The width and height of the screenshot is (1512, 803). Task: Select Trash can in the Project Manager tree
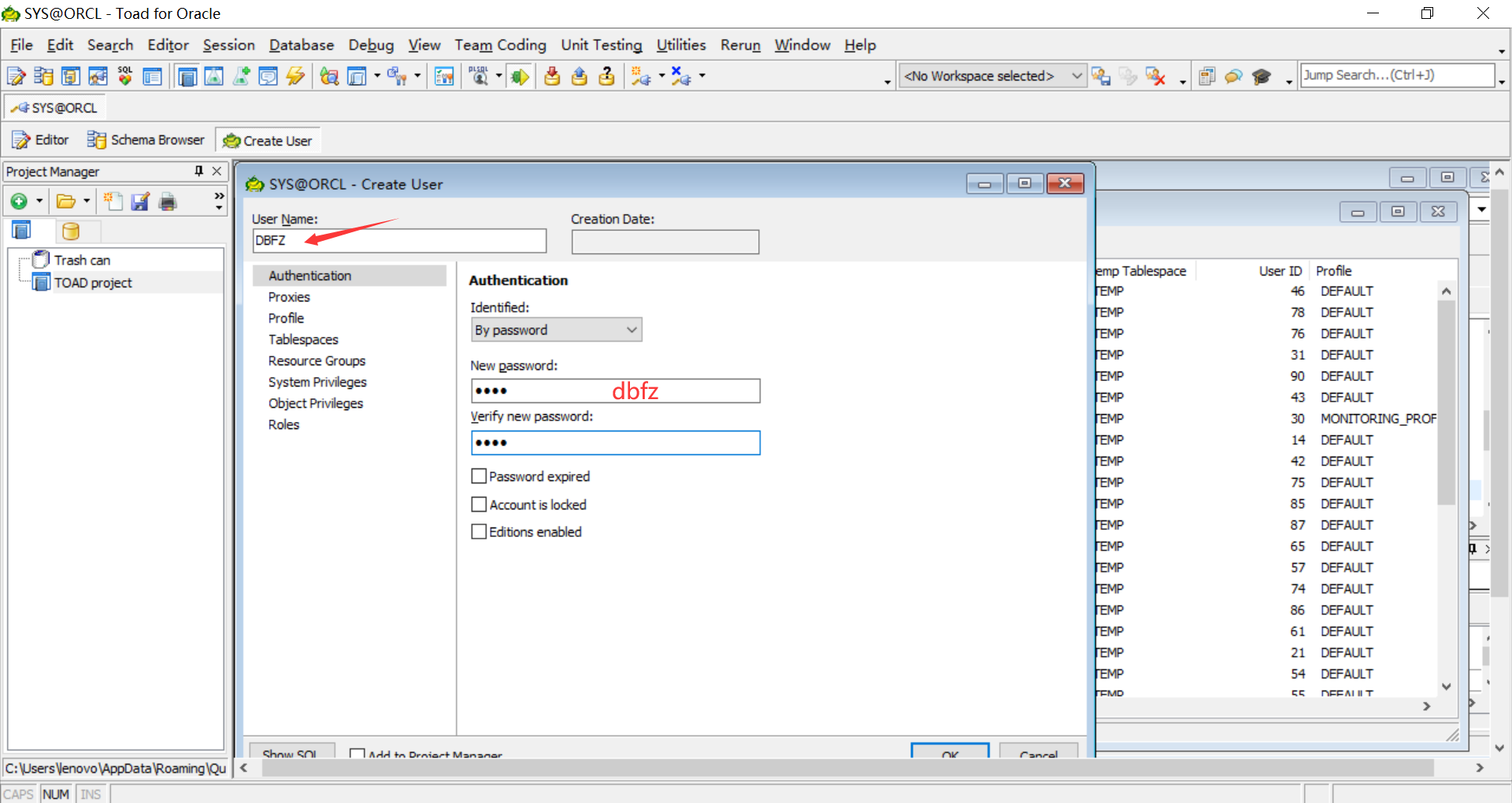pos(82,260)
